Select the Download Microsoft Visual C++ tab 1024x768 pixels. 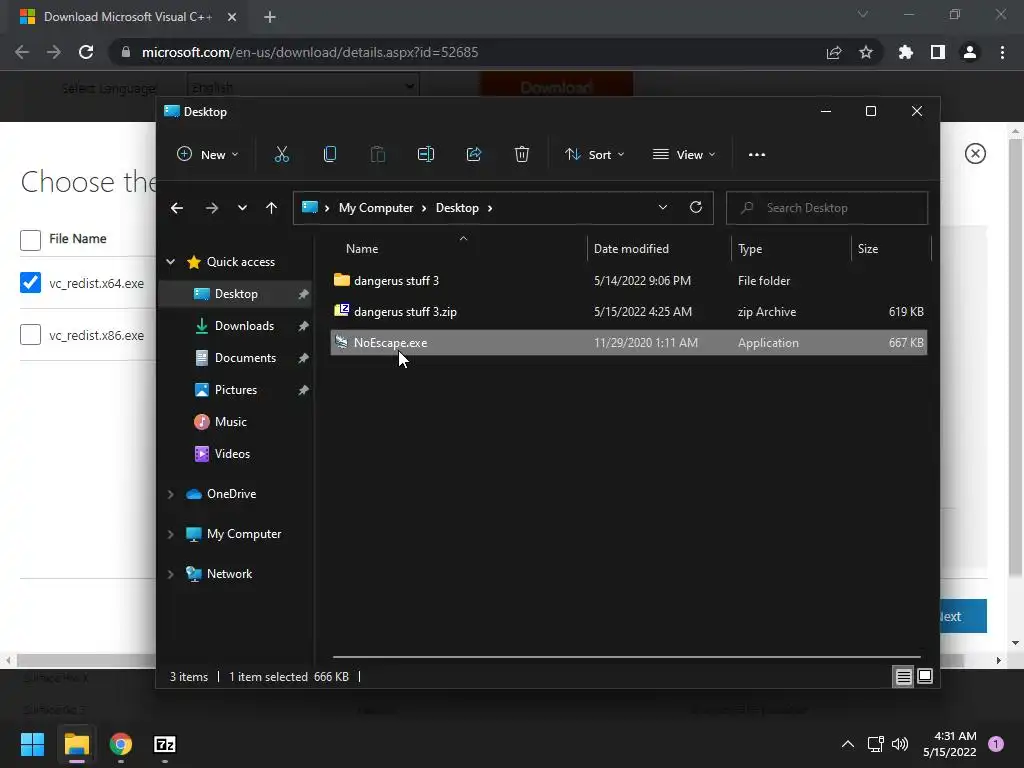127,18
